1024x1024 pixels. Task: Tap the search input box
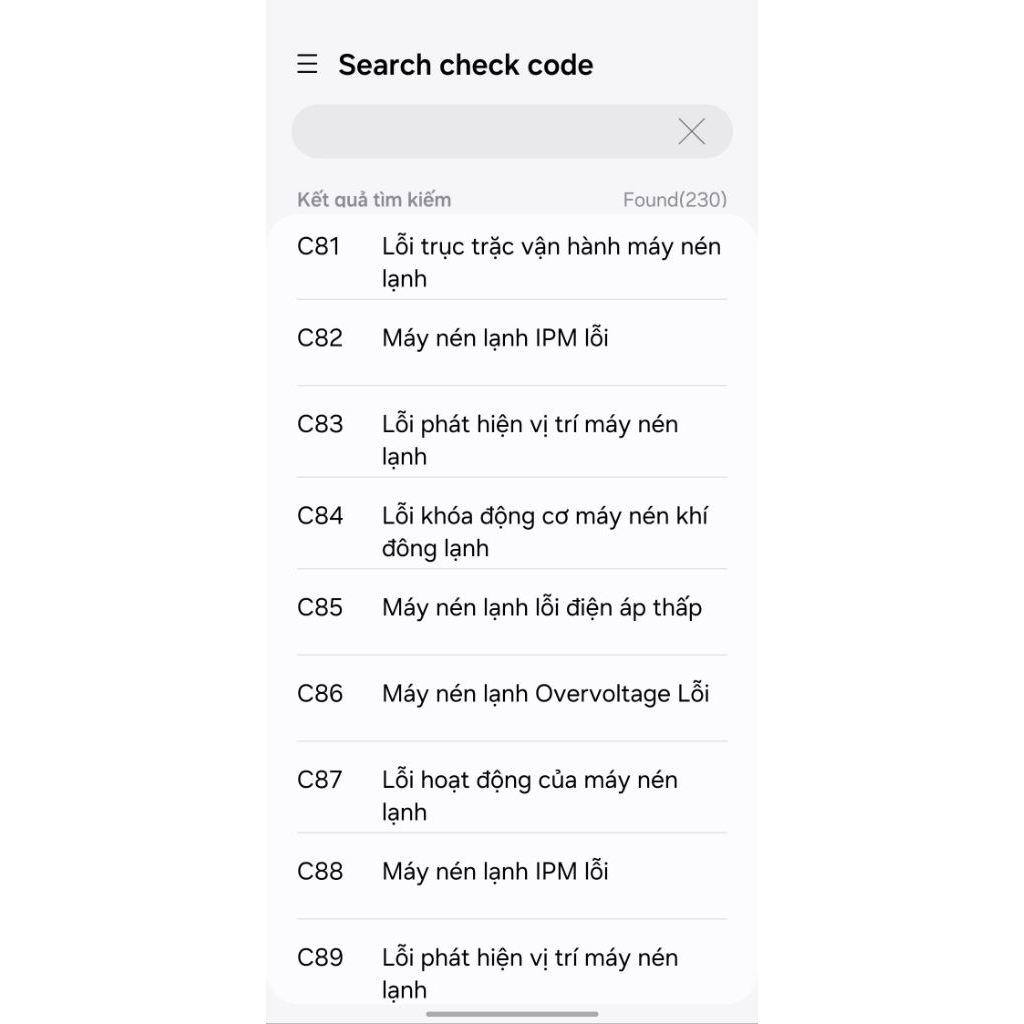point(480,131)
